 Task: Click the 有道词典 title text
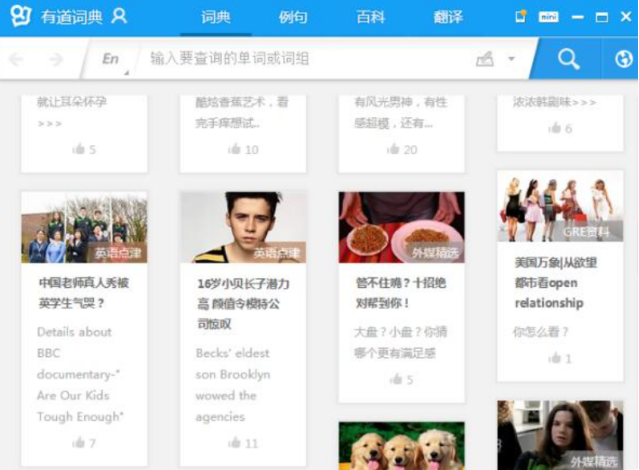click(72, 17)
